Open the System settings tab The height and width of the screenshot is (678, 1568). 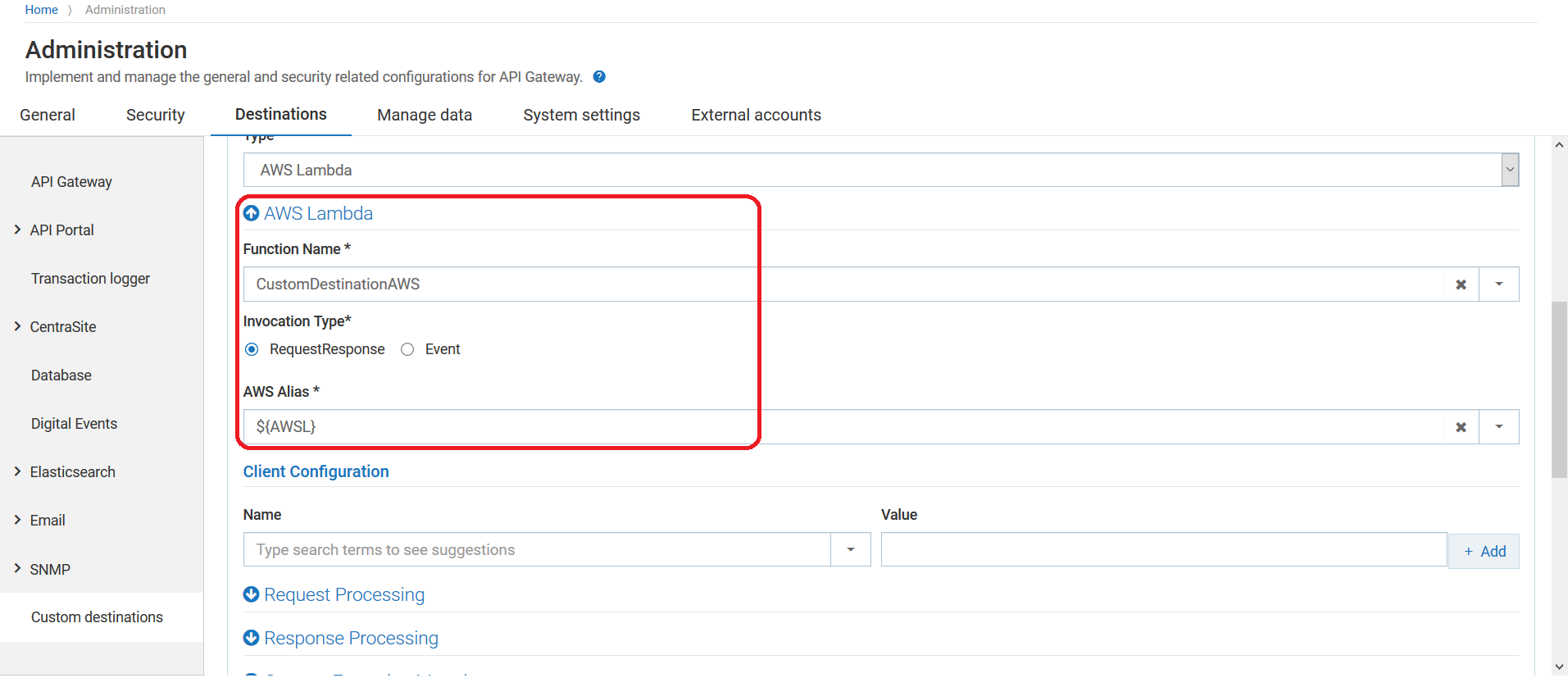point(582,115)
